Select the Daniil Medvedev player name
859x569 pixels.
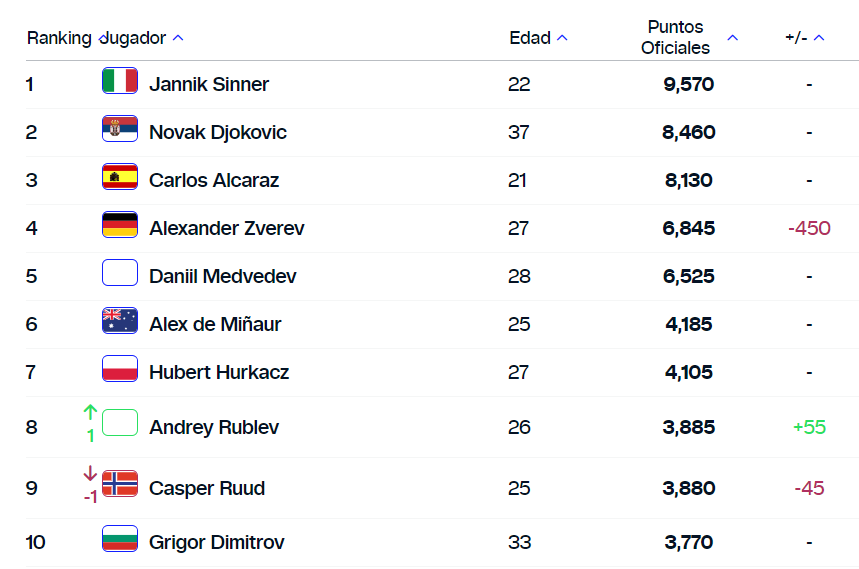coord(223,276)
